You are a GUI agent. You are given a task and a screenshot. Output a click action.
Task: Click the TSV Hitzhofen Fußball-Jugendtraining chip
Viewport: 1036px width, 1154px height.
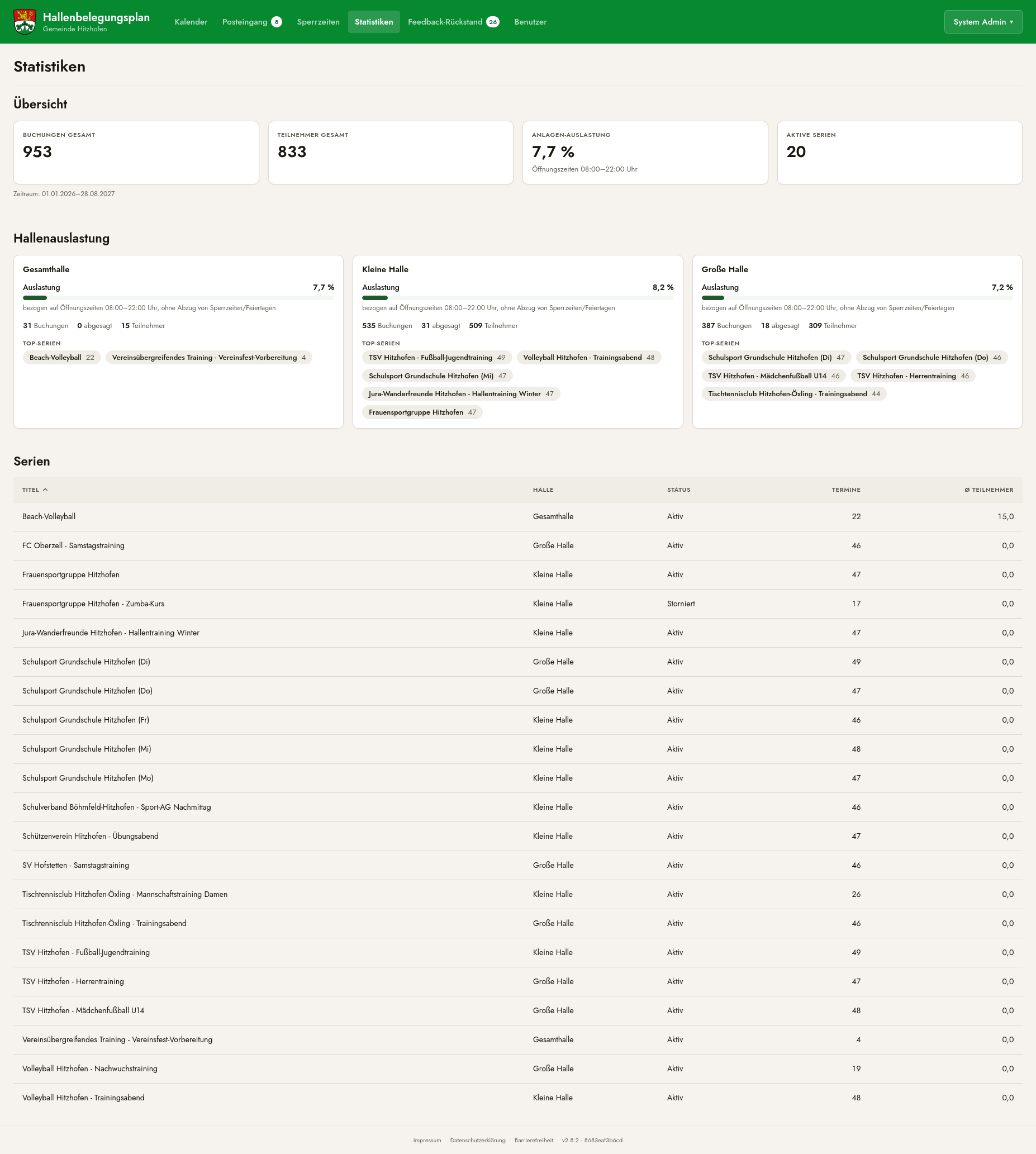pos(437,358)
